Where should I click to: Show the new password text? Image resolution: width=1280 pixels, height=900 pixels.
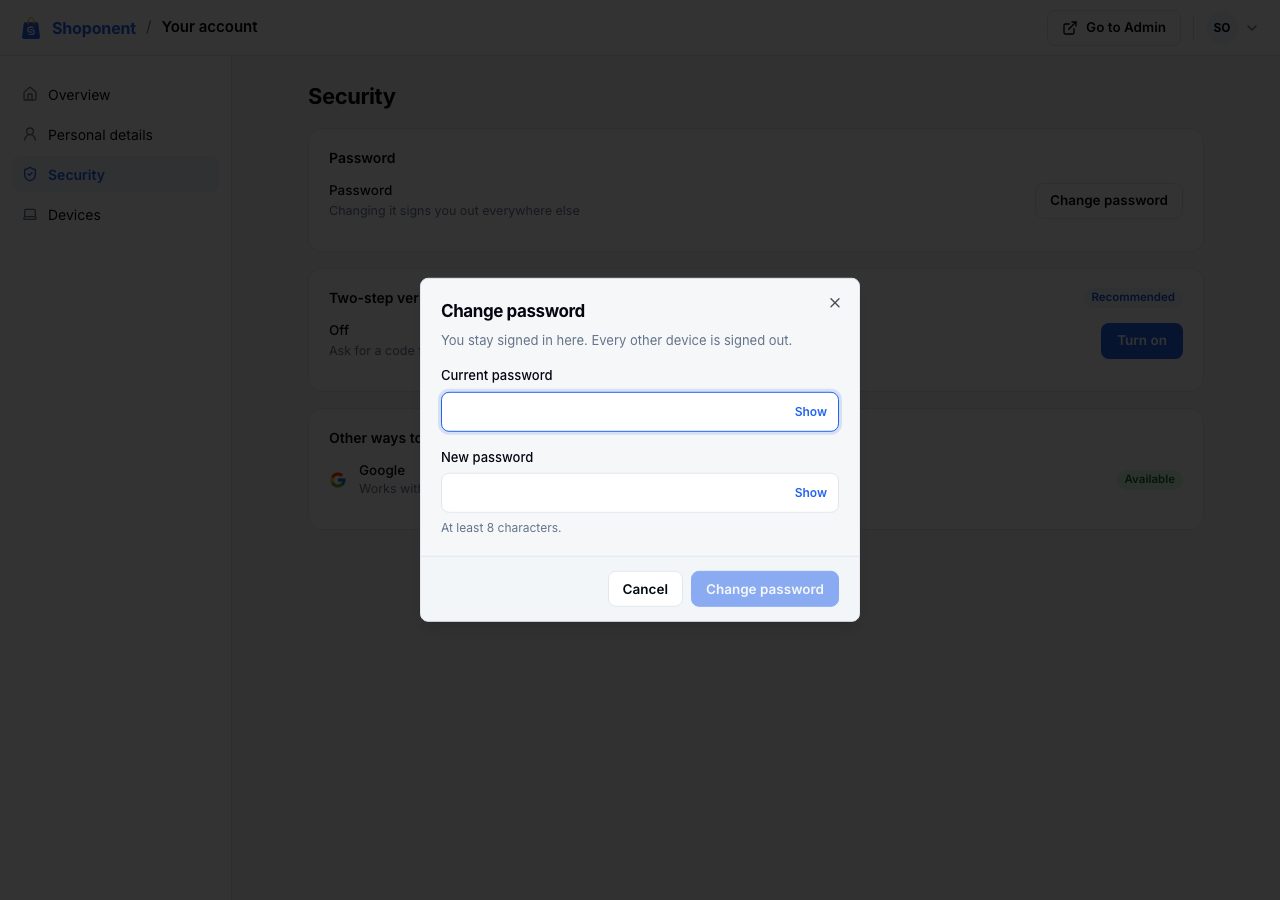811,493
